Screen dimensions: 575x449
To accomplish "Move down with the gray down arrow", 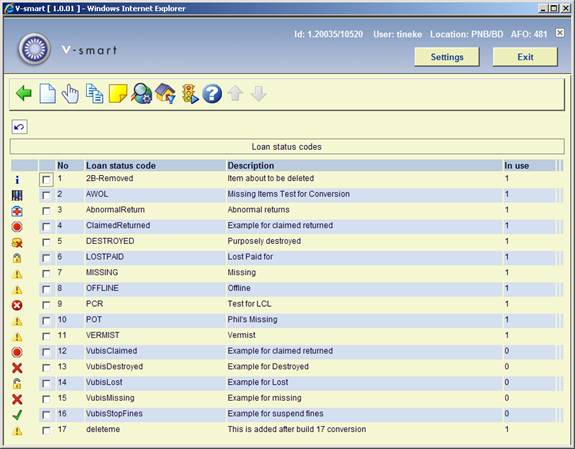I will [259, 94].
